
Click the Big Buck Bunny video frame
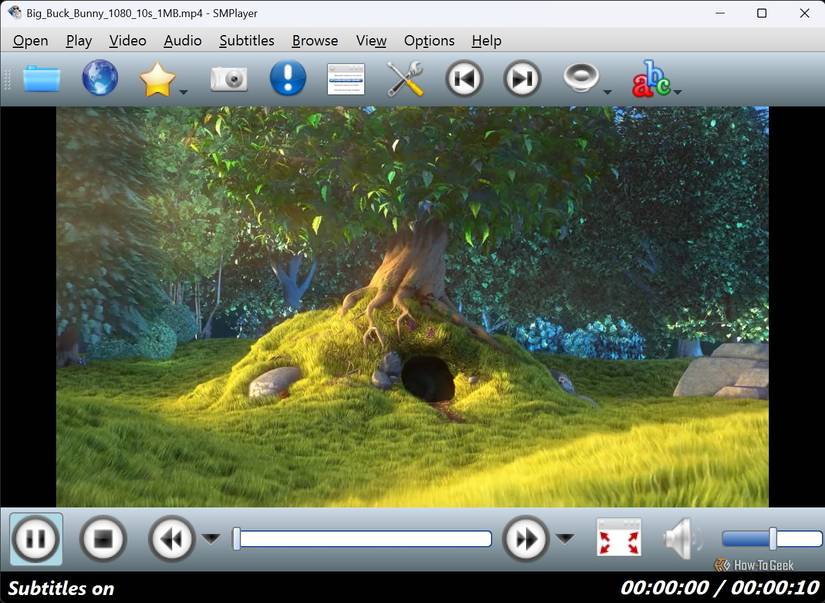412,307
